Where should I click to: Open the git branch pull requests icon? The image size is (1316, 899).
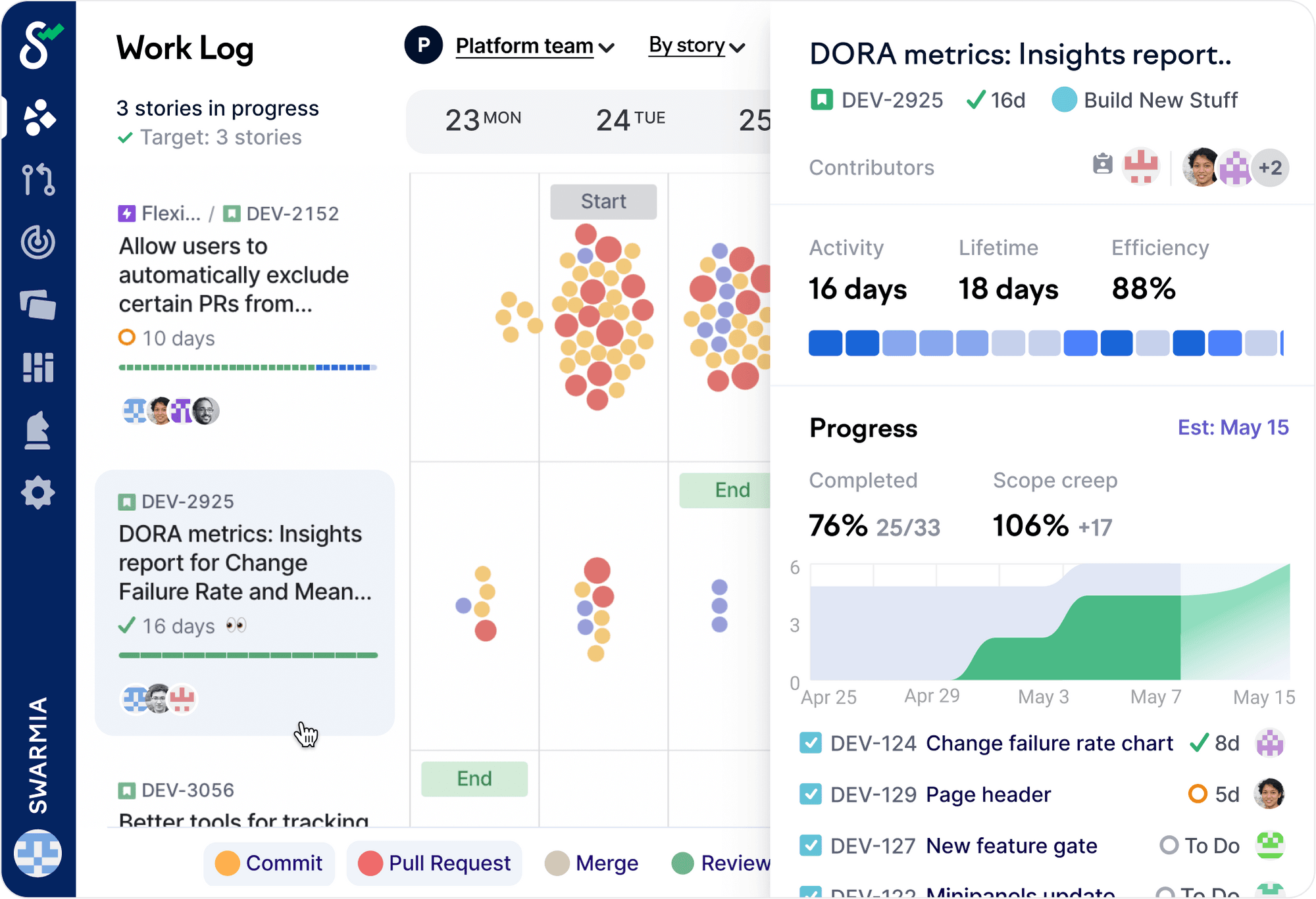coord(39,179)
